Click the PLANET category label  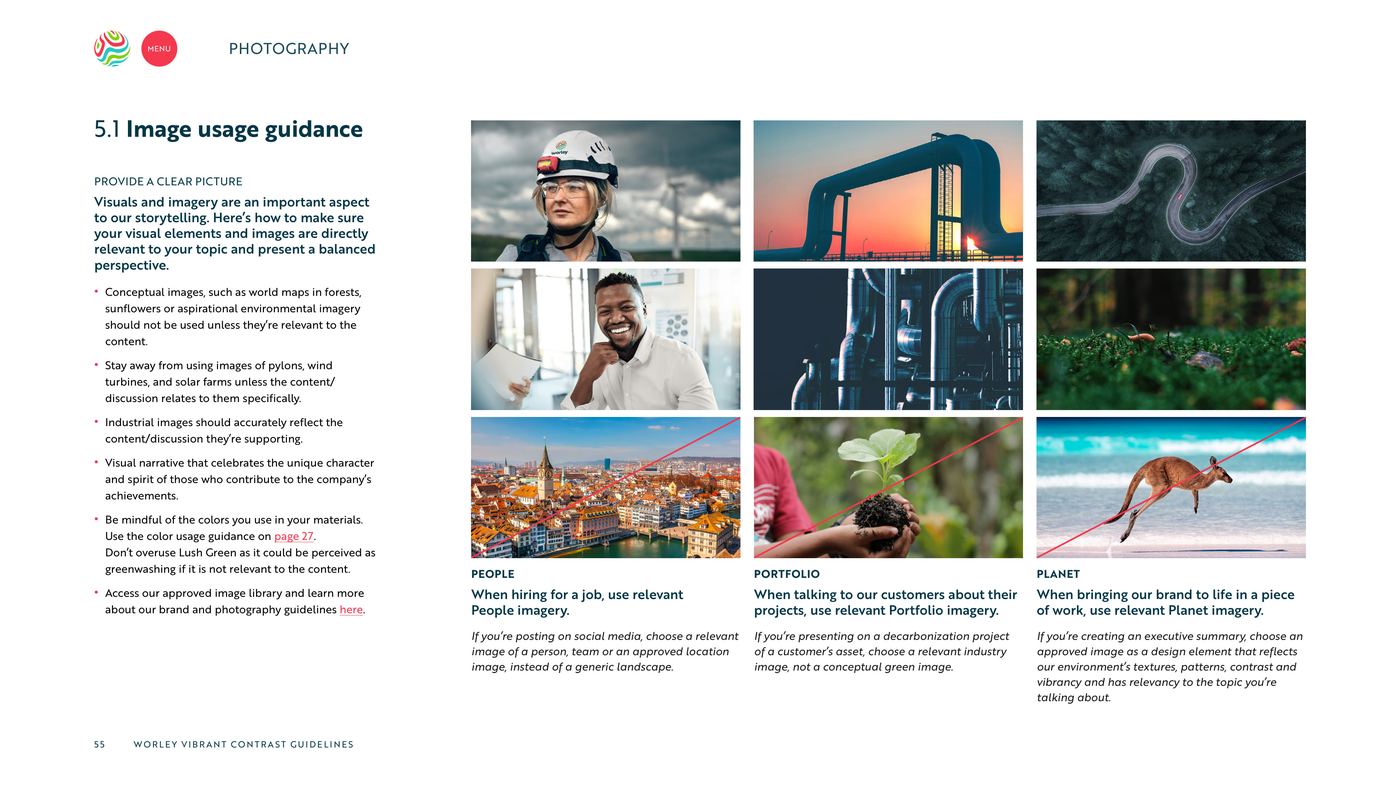pos(1058,574)
